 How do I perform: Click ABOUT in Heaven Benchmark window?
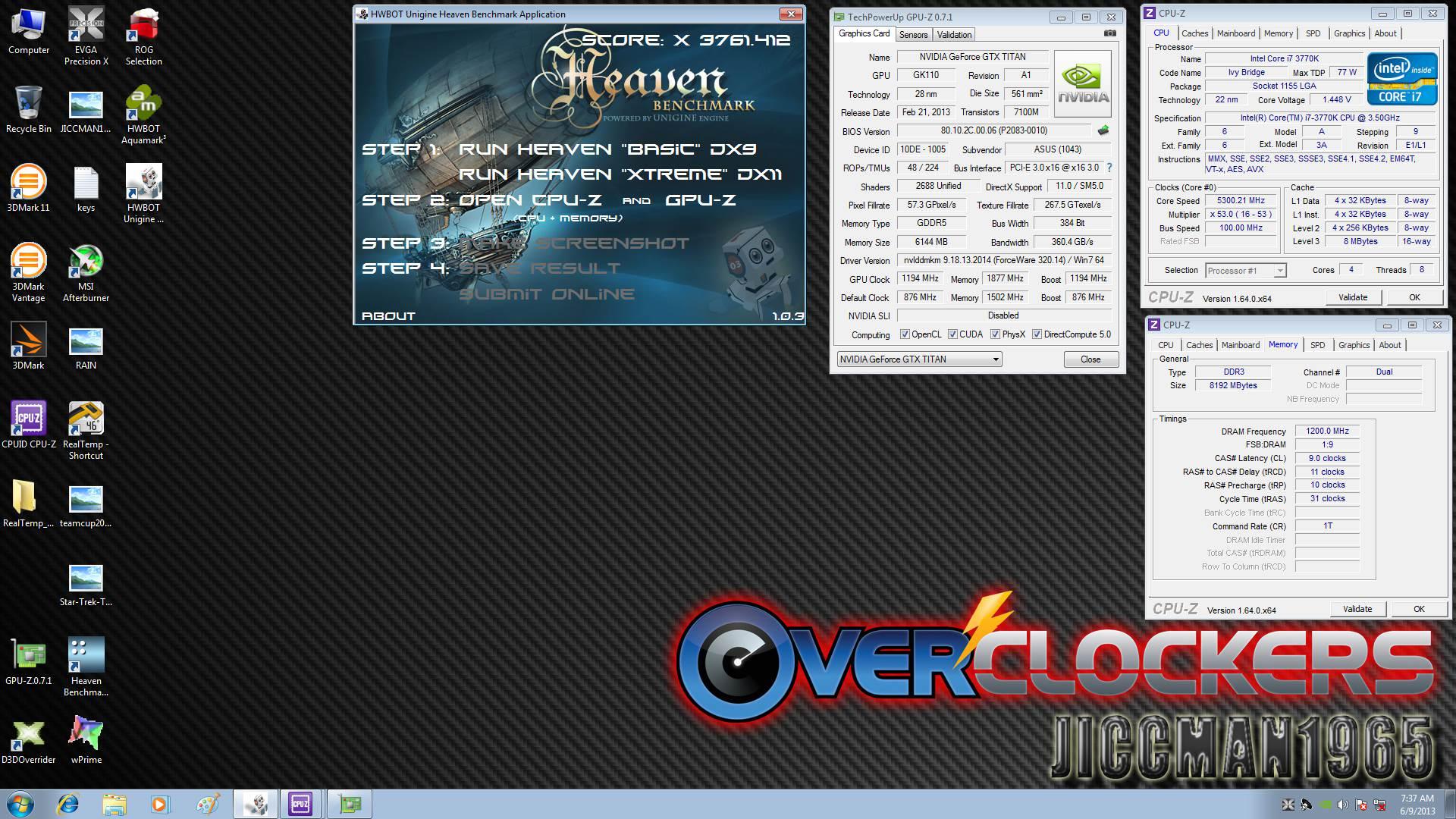pyautogui.click(x=388, y=316)
